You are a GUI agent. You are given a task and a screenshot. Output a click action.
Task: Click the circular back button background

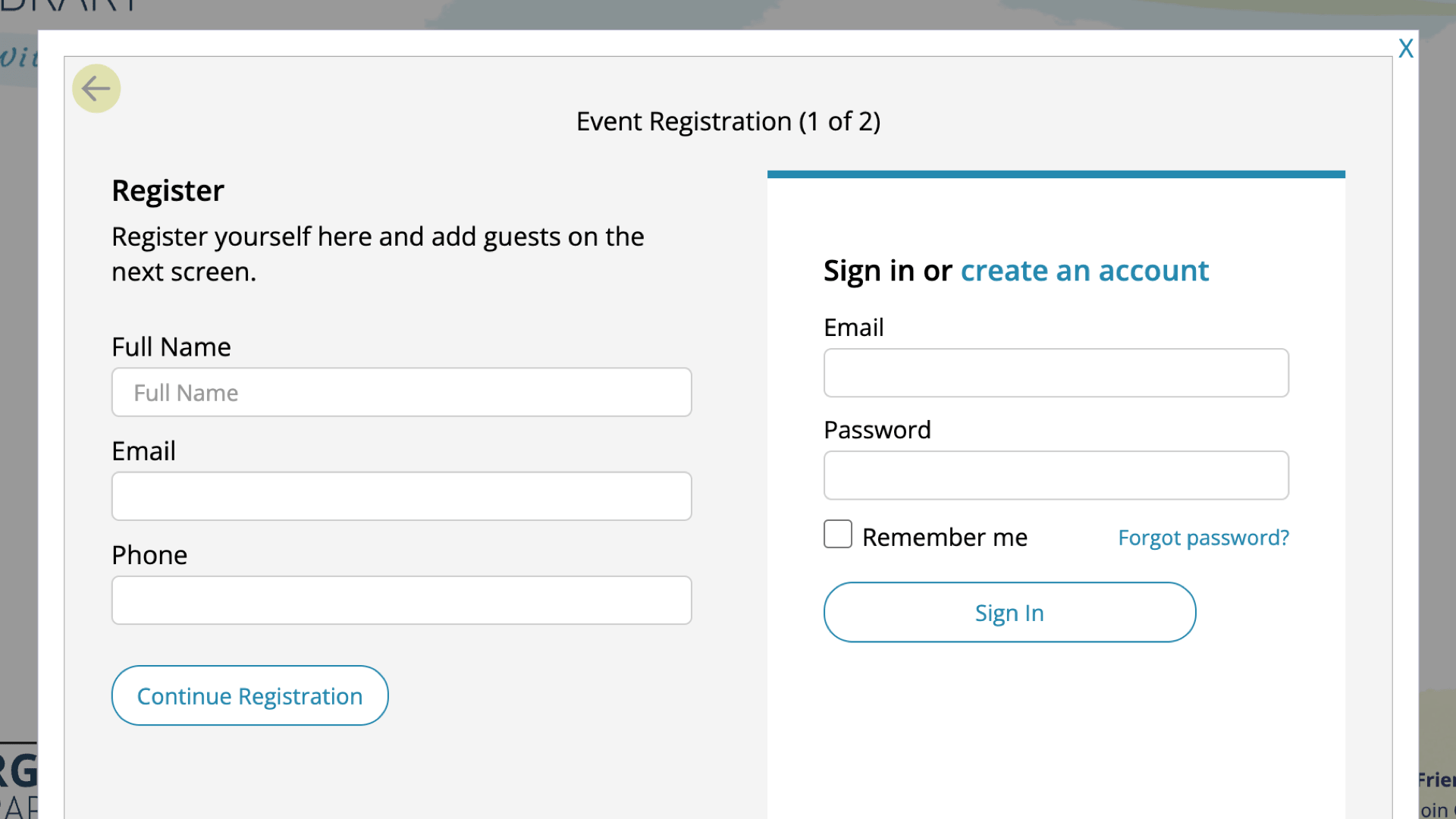[x=96, y=88]
